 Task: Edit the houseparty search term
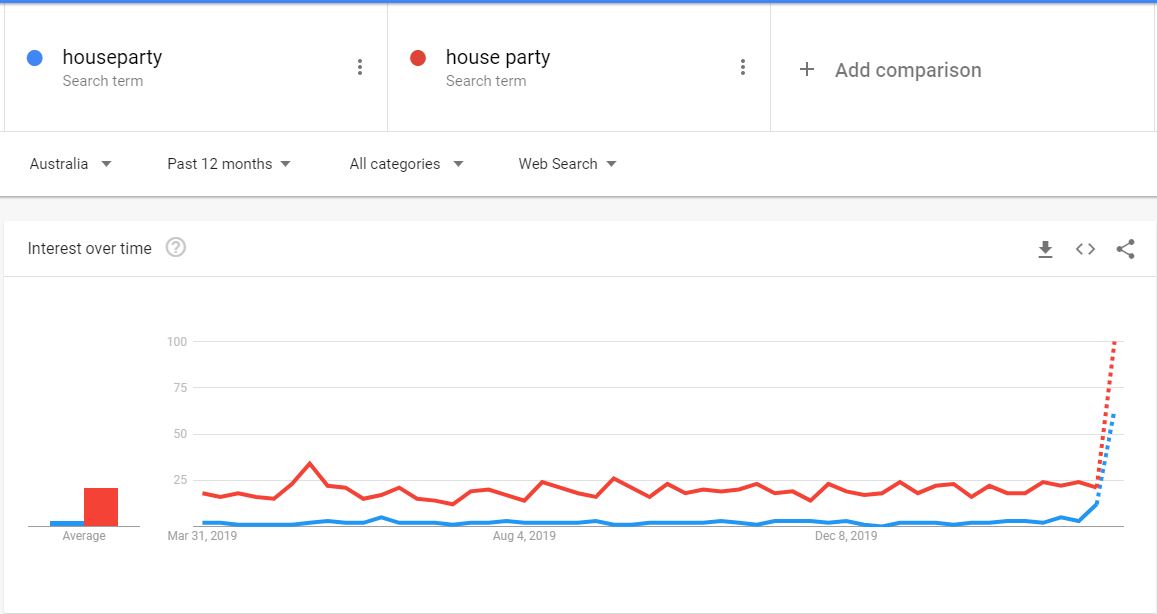coord(112,58)
